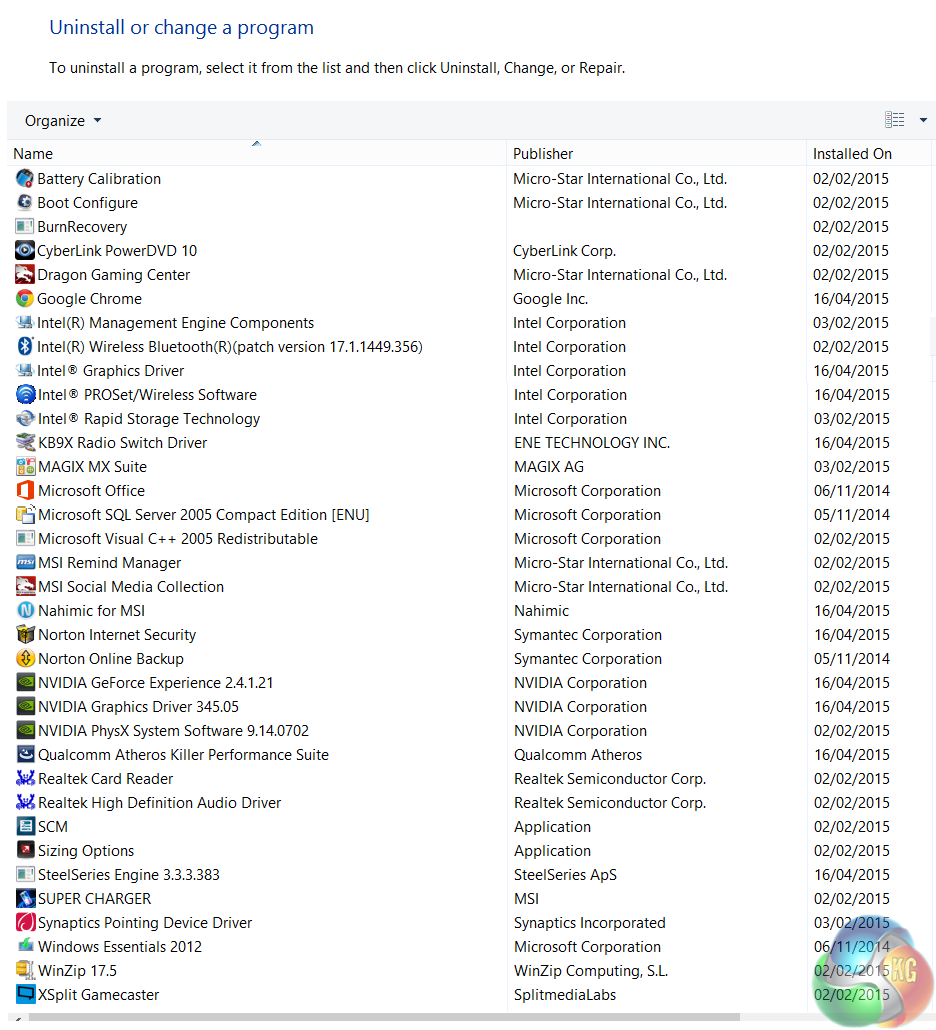Select the Sizing Options entry
This screenshot has height=1030, width=936.
click(86, 851)
